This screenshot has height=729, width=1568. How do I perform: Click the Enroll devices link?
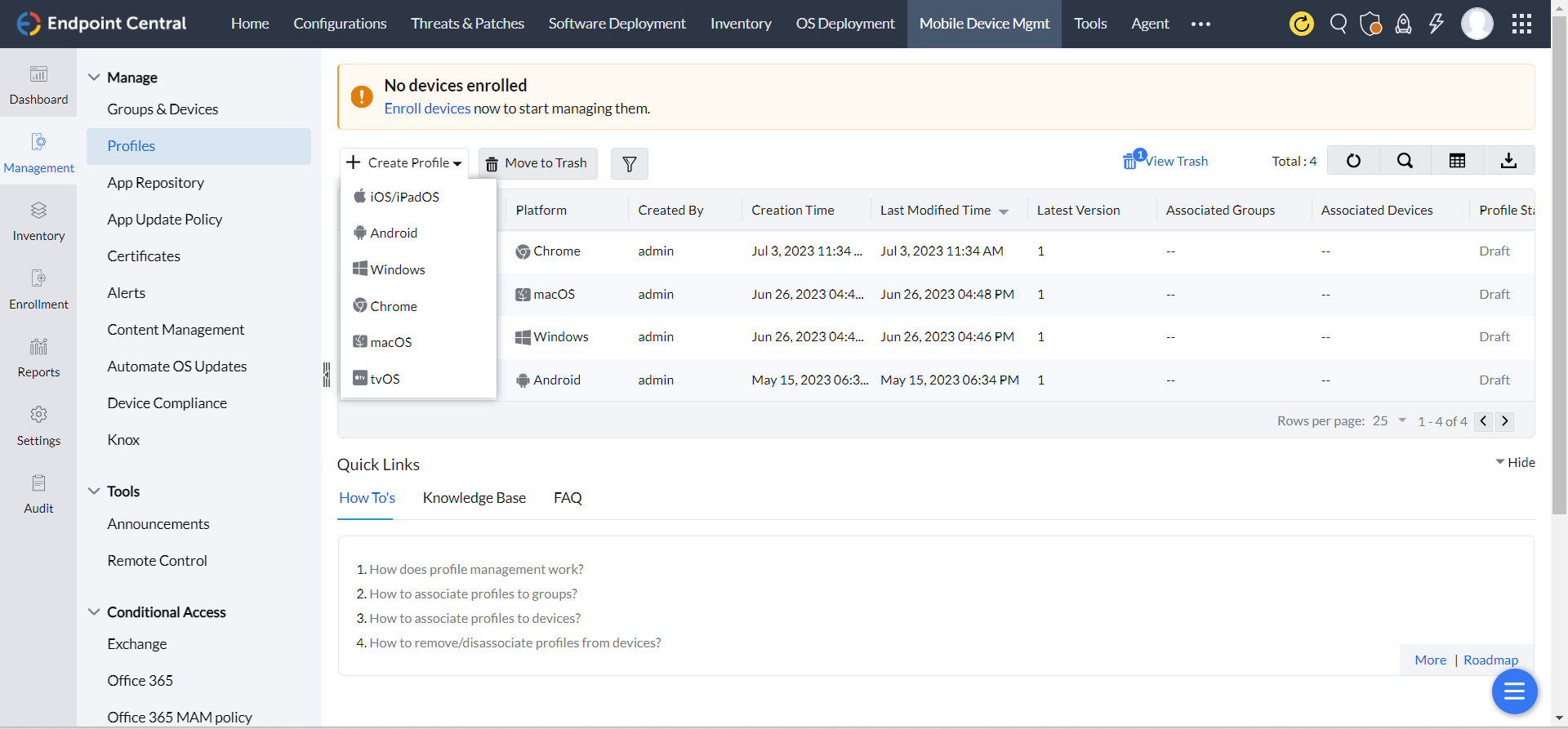pyautogui.click(x=427, y=109)
